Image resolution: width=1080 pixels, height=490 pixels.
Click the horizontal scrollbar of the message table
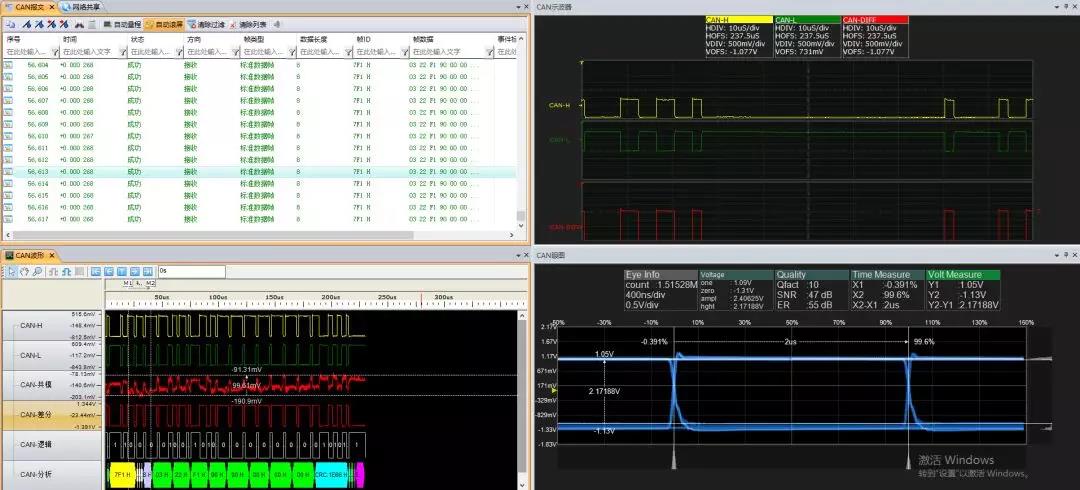click(258, 235)
